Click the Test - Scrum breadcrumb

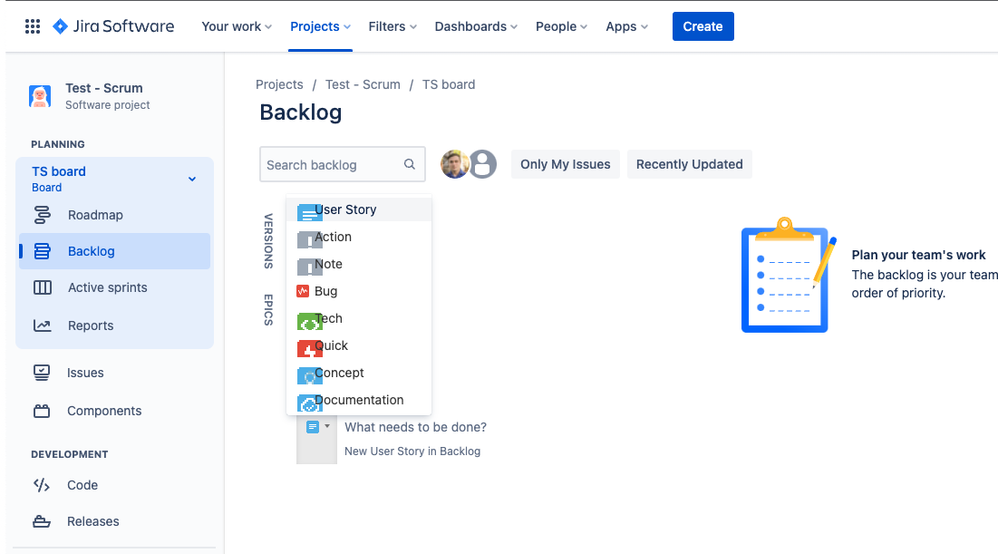pyautogui.click(x=363, y=84)
